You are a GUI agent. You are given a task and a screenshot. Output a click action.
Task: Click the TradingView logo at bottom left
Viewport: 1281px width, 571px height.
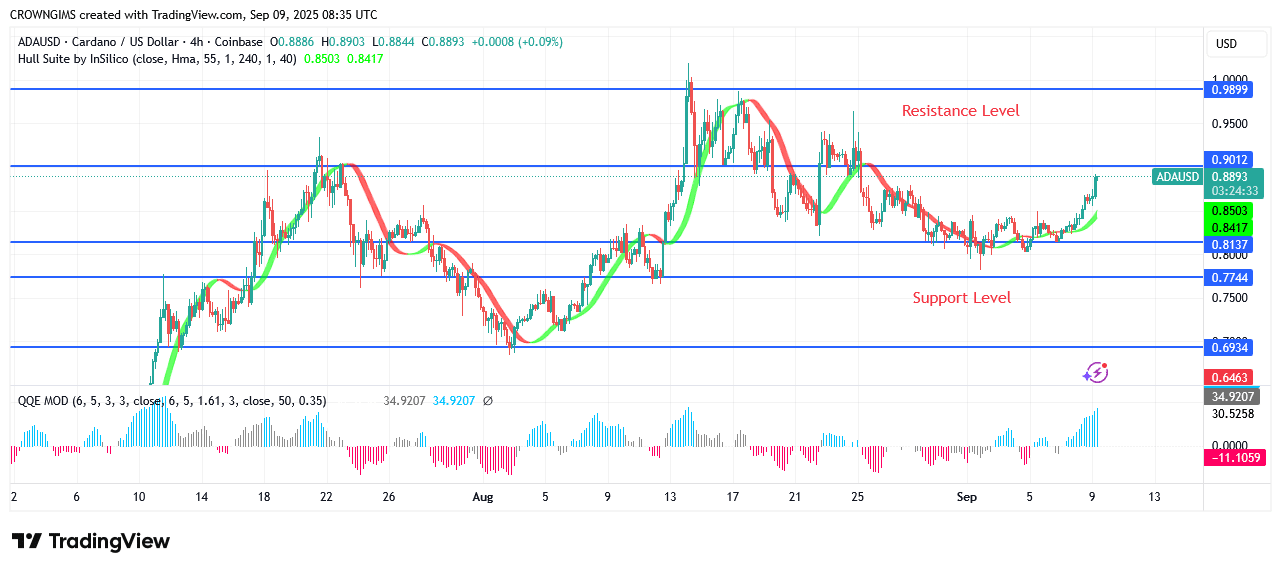91,541
